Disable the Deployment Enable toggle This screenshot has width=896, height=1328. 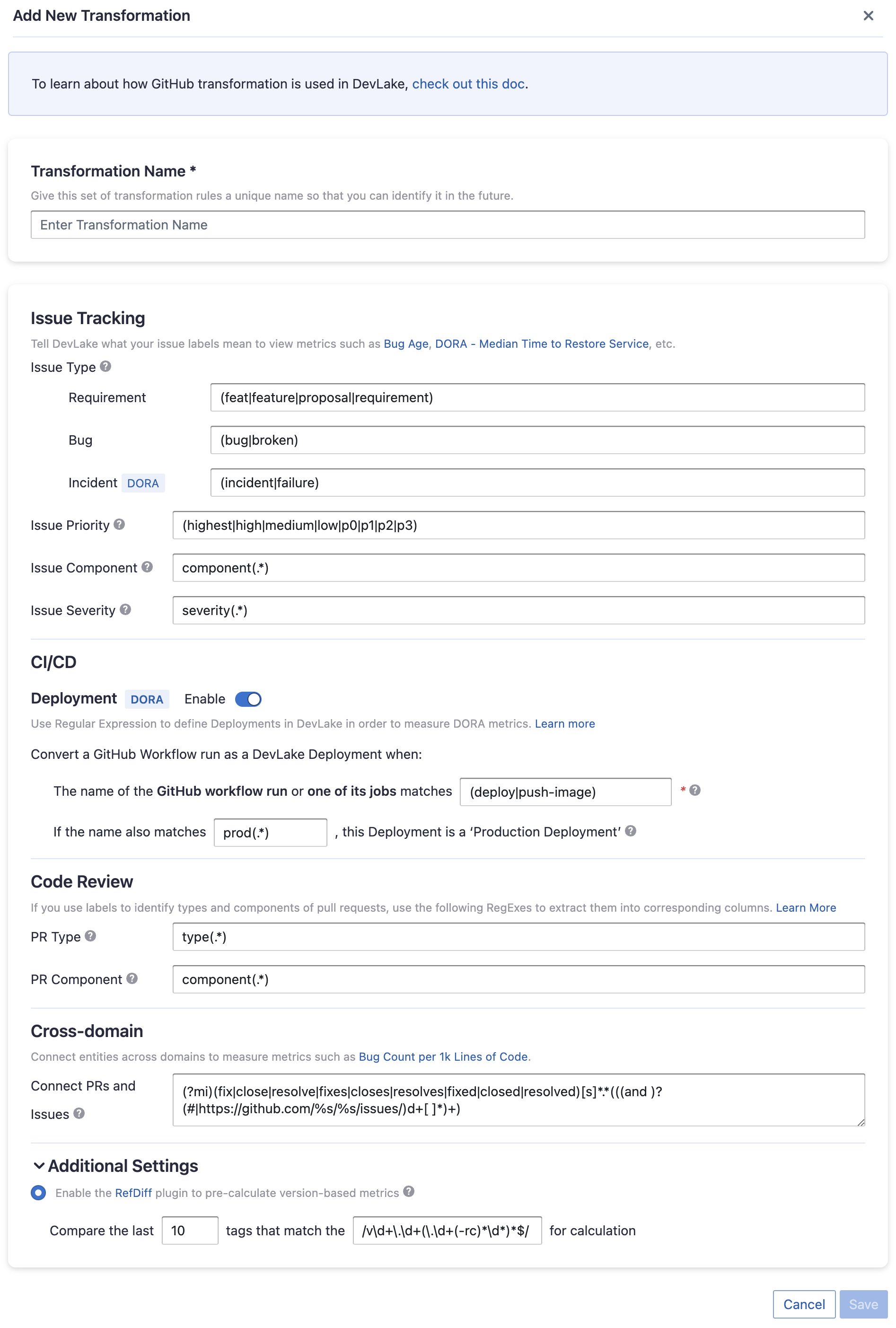coord(248,699)
